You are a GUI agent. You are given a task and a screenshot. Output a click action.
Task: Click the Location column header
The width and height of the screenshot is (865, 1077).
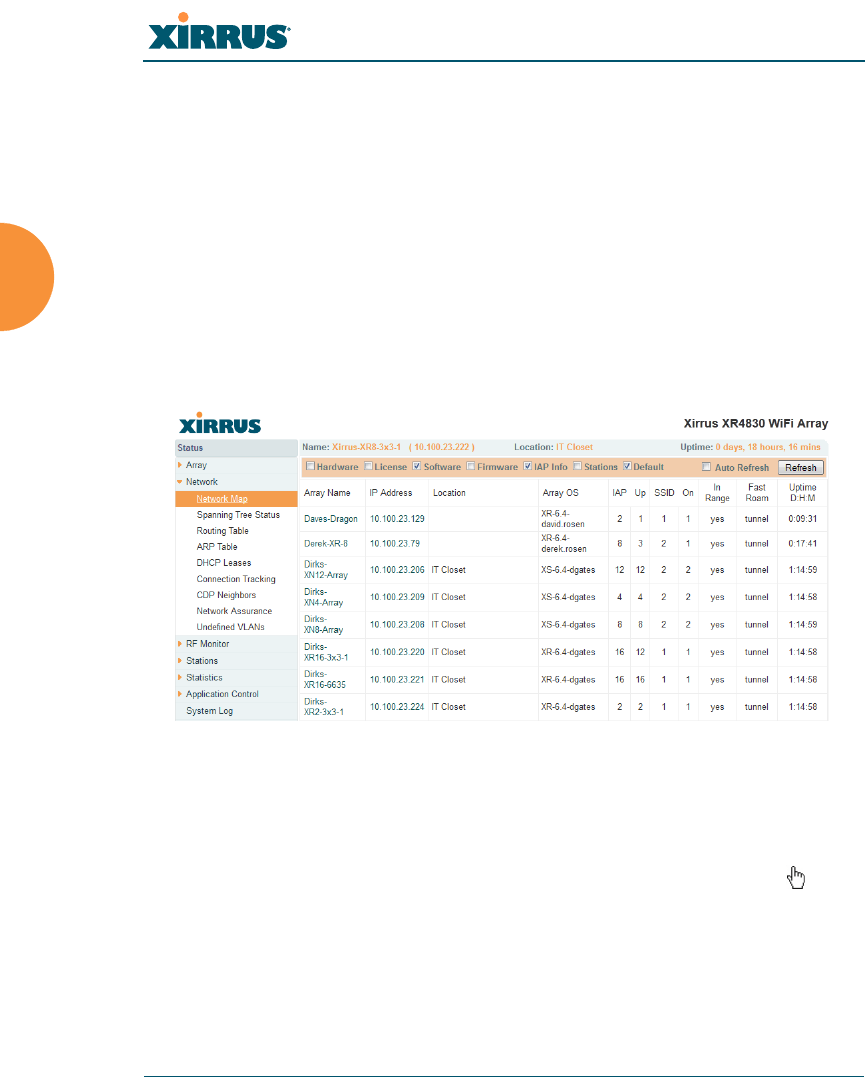[449, 493]
